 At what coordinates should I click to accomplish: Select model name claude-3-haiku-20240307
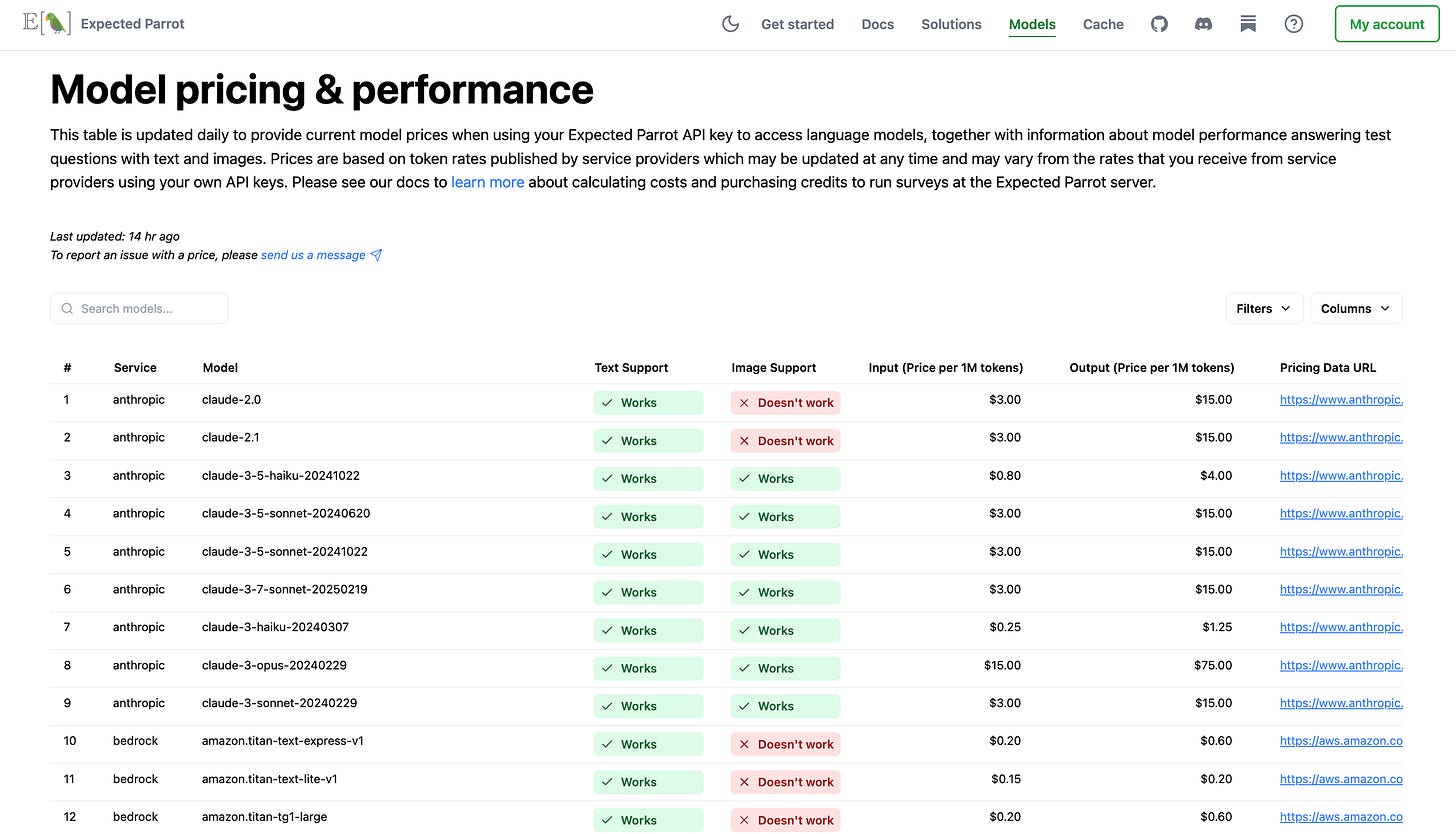pyautogui.click(x=275, y=628)
